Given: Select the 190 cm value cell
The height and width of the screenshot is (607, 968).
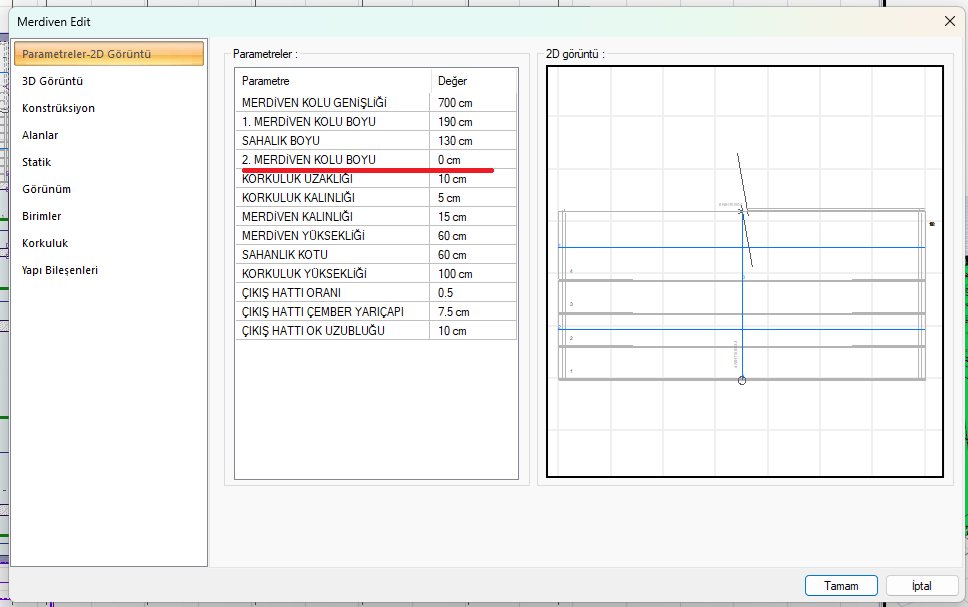Looking at the screenshot, I should coord(473,122).
